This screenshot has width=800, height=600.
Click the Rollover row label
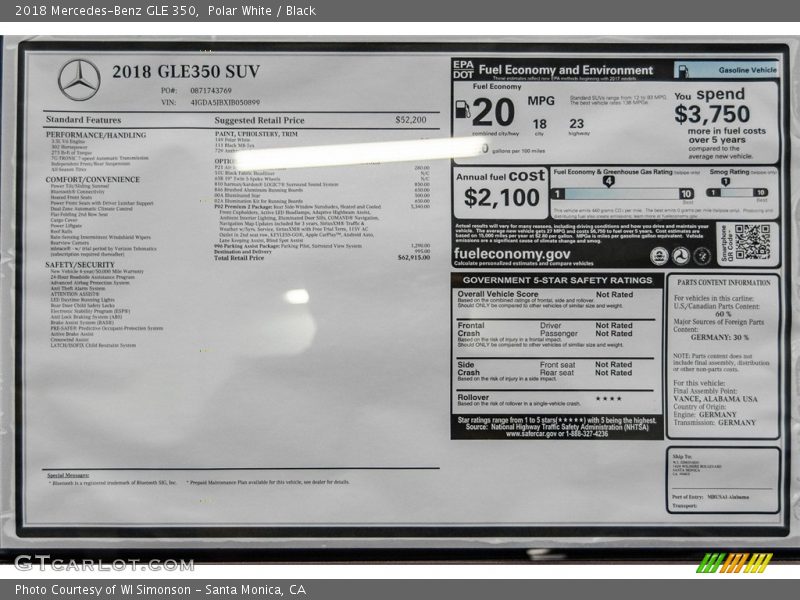(473, 397)
